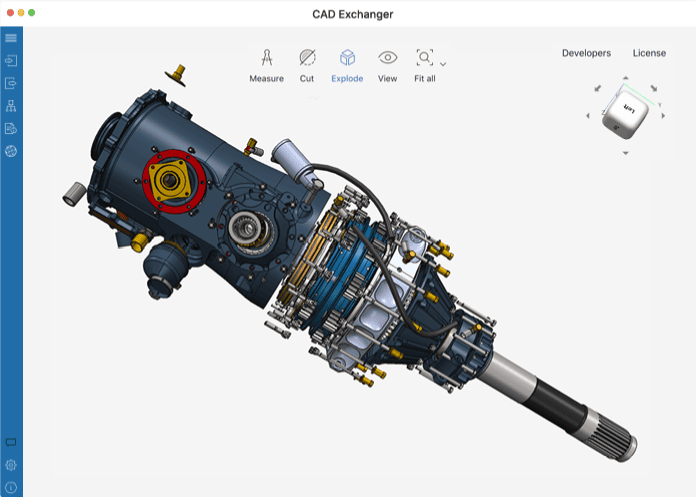Expand the dropdown arrow beside Fit all
Viewport: 696px width, 497px height.
click(443, 64)
